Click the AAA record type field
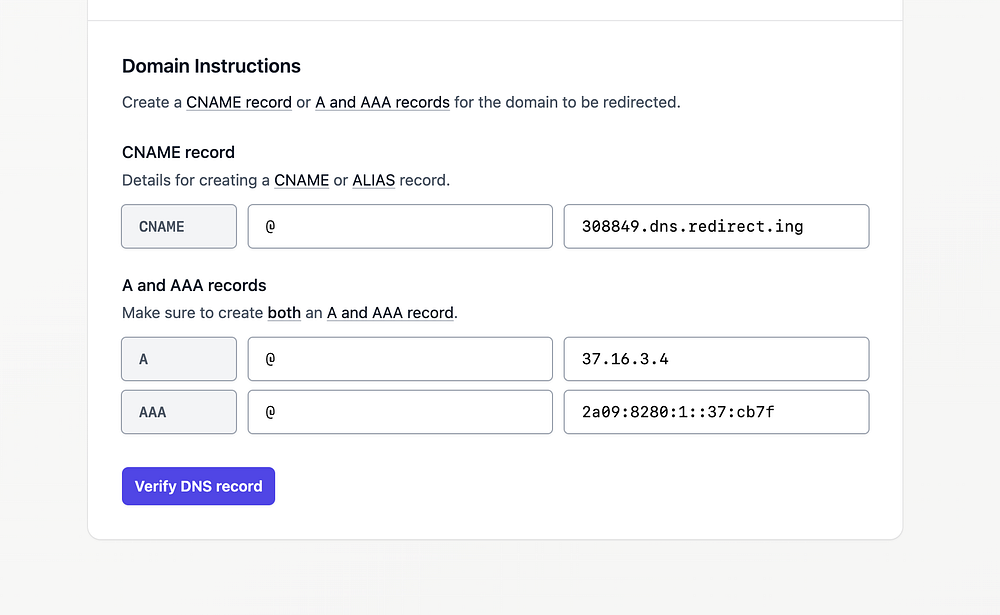The width and height of the screenshot is (1000, 615). 179,411
